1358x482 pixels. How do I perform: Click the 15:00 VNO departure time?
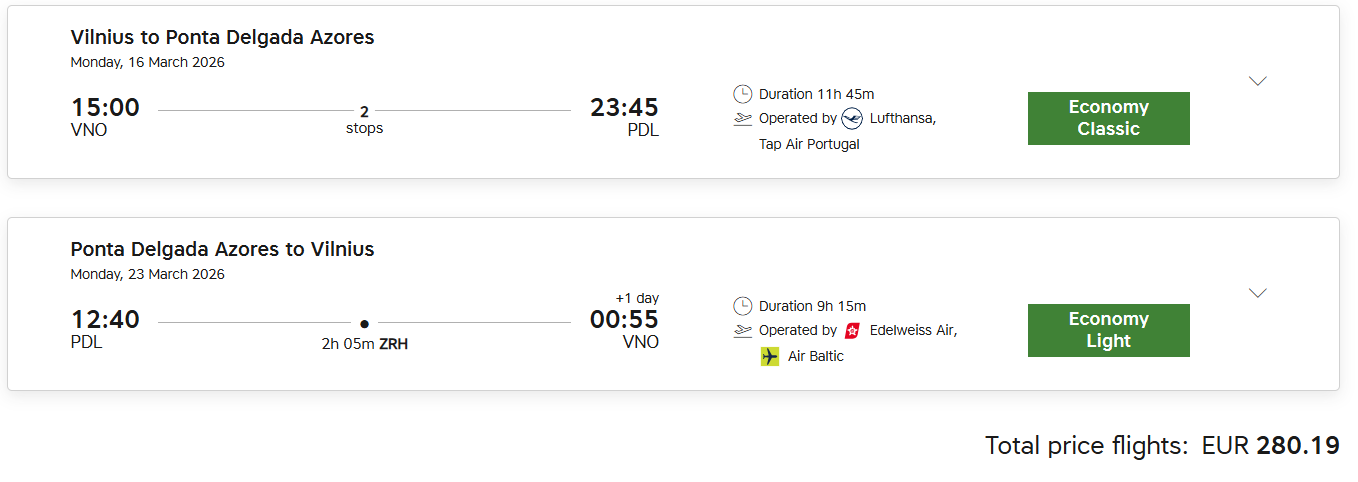click(105, 108)
